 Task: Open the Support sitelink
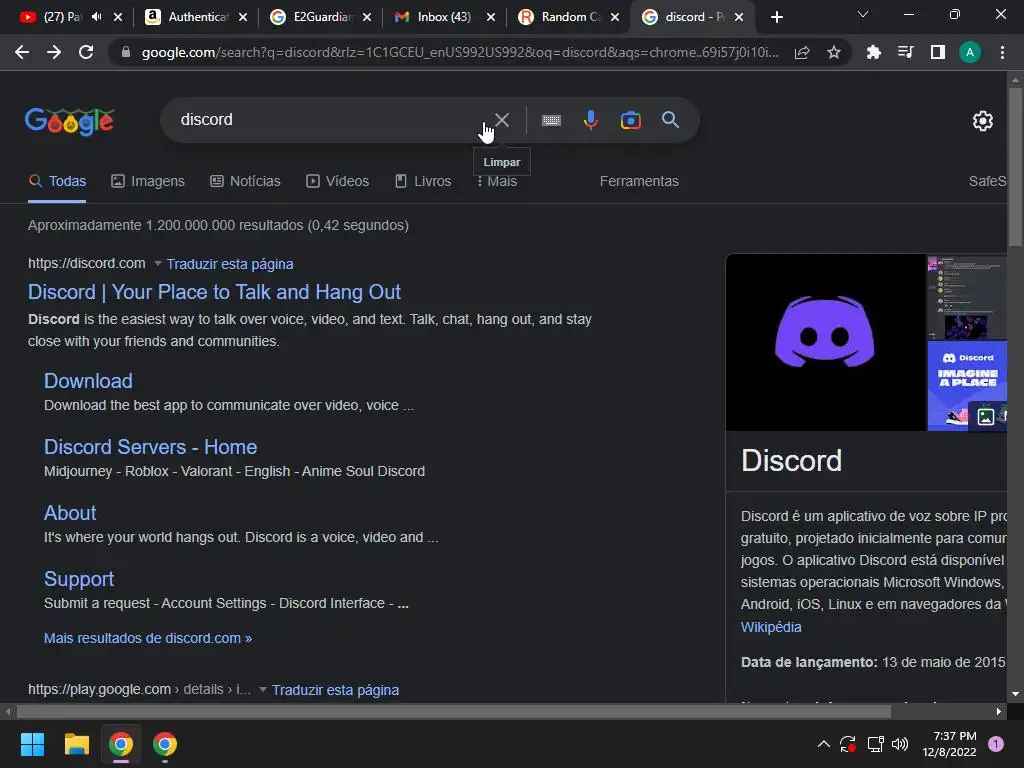pyautogui.click(x=79, y=579)
